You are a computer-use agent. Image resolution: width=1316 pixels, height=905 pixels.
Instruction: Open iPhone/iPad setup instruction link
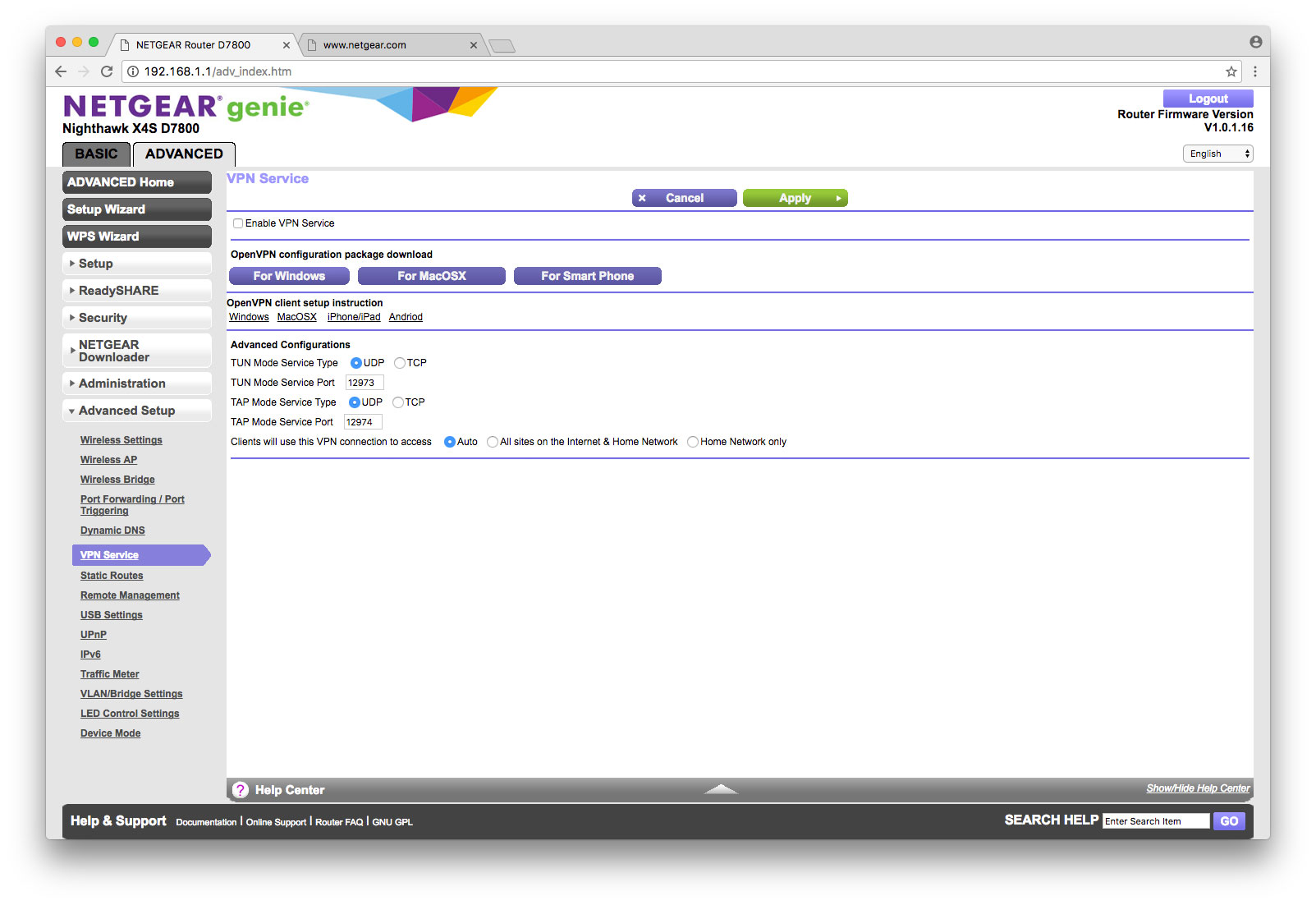pos(354,317)
